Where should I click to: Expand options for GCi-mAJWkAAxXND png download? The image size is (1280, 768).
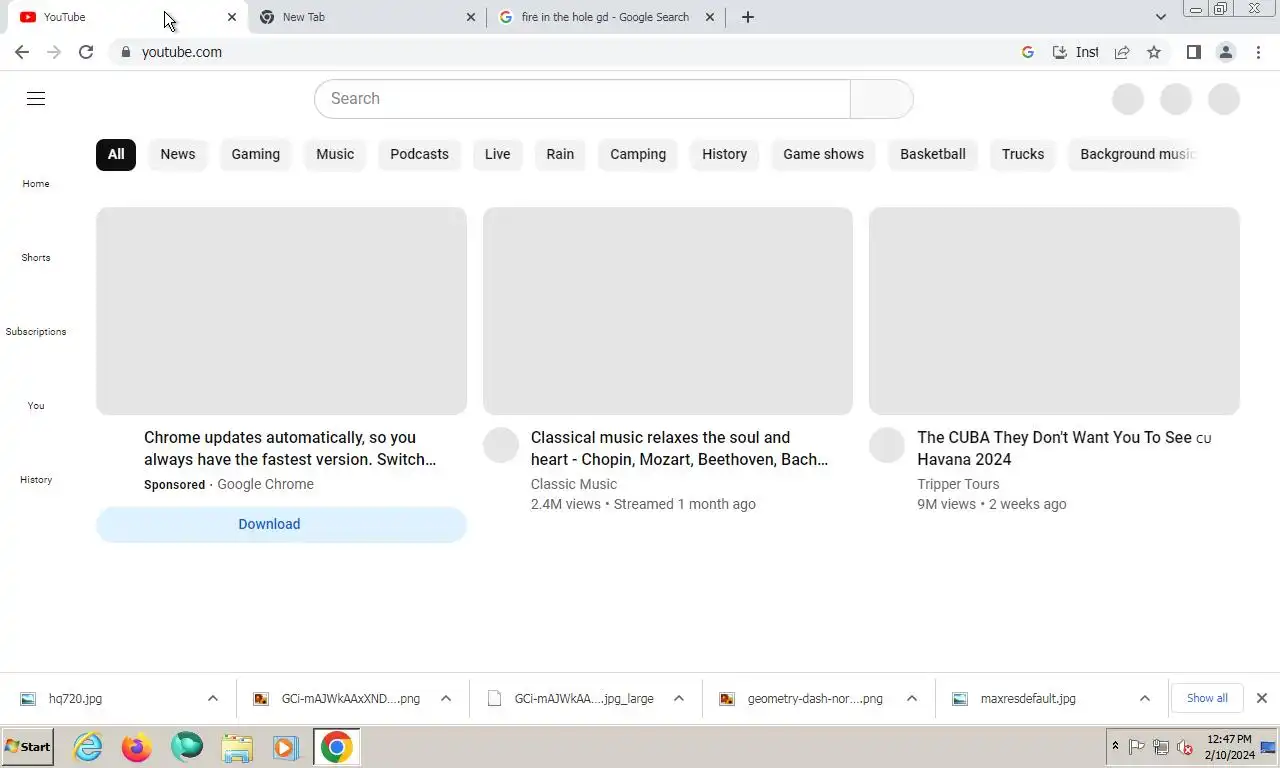(x=446, y=699)
